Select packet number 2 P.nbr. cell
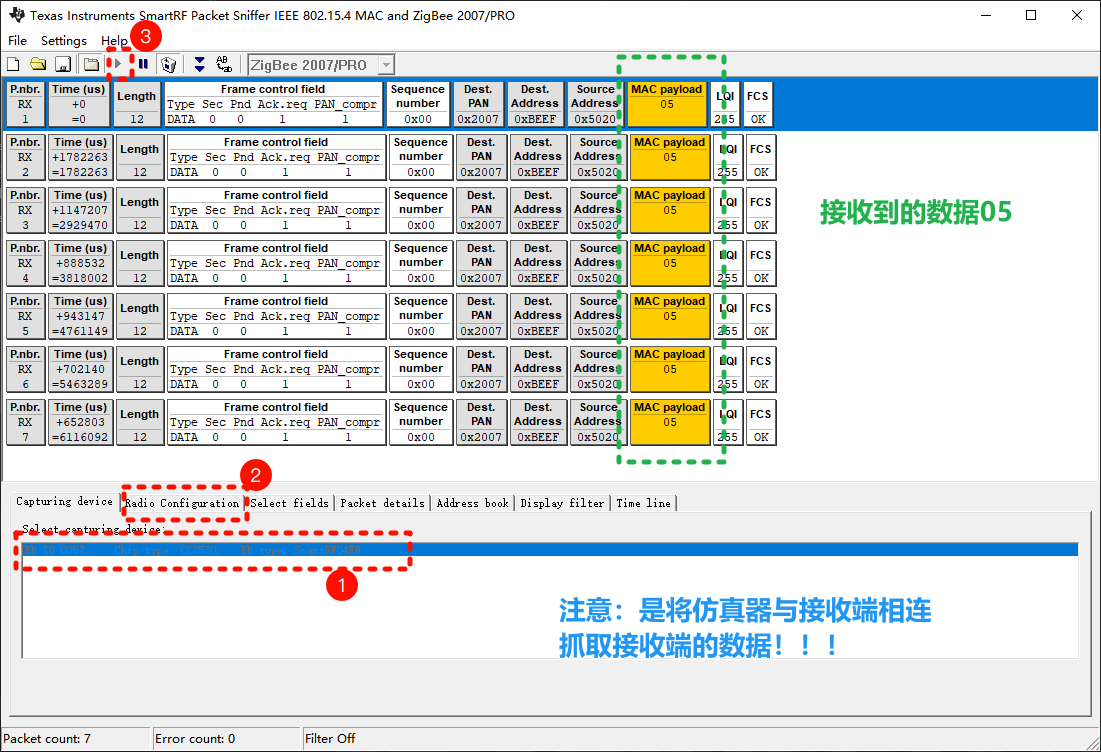Screen dimensions: 1101x752 coord(25,157)
